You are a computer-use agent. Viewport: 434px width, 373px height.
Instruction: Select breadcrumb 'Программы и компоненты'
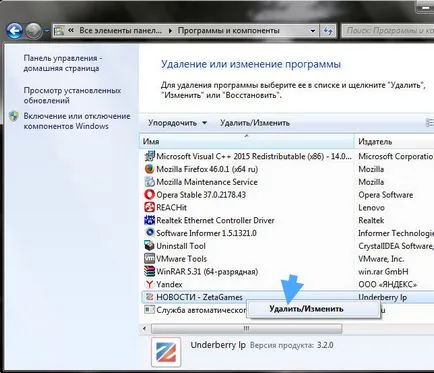point(228,31)
